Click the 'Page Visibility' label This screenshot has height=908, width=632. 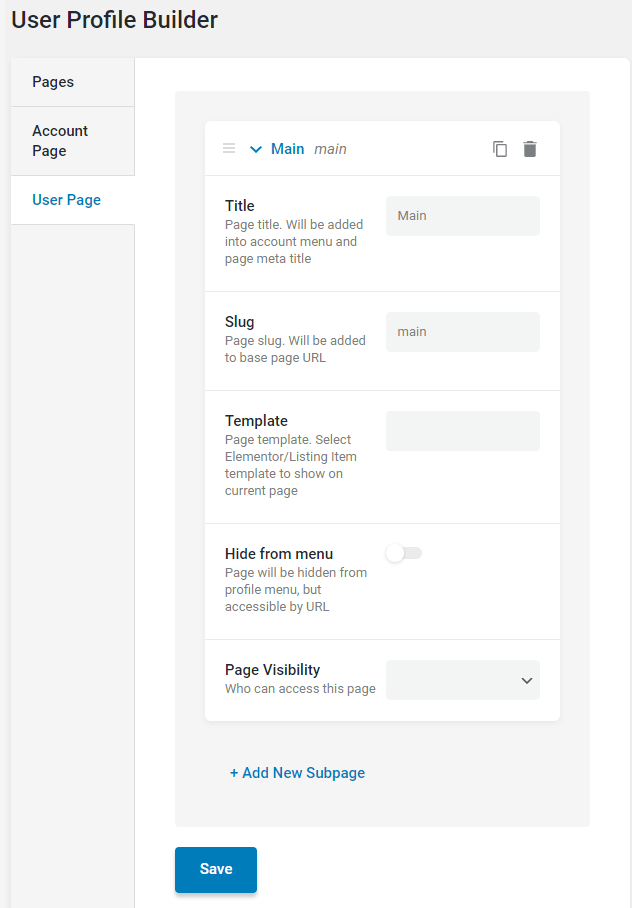272,669
